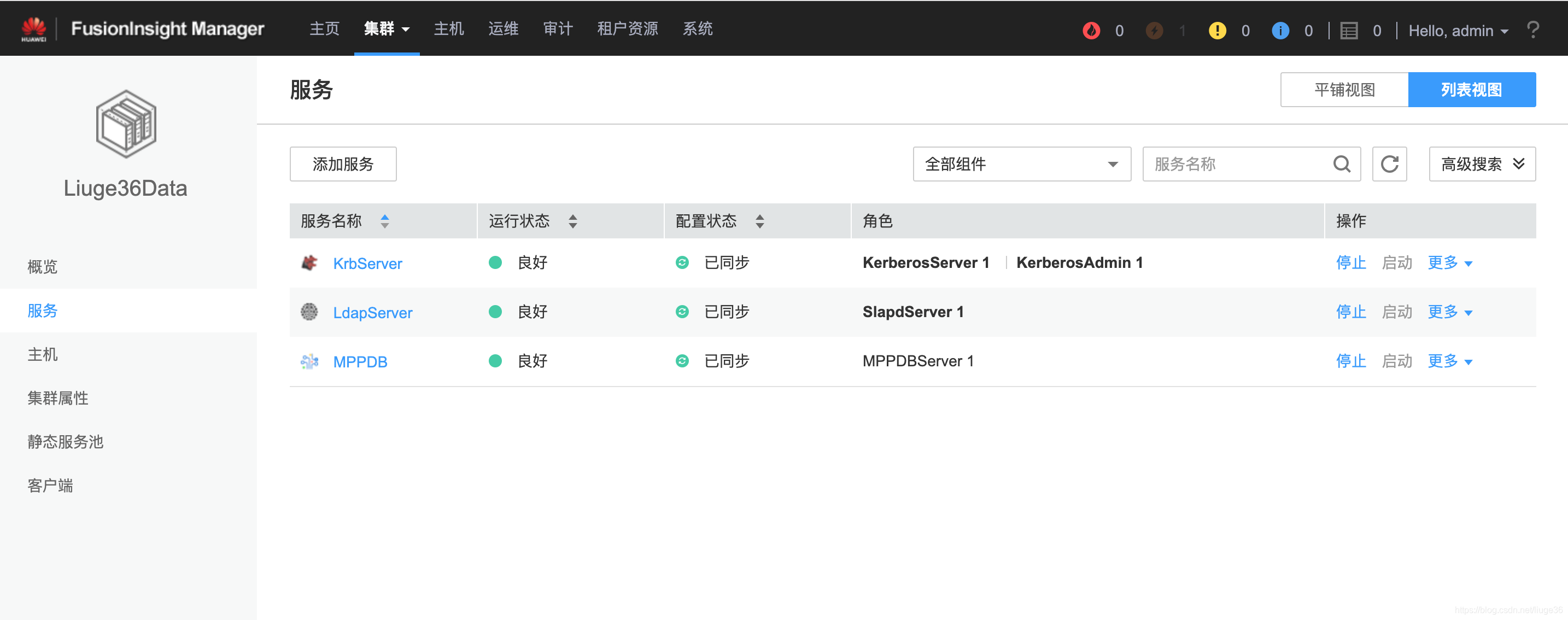Click the help question mark icon

tap(1534, 30)
